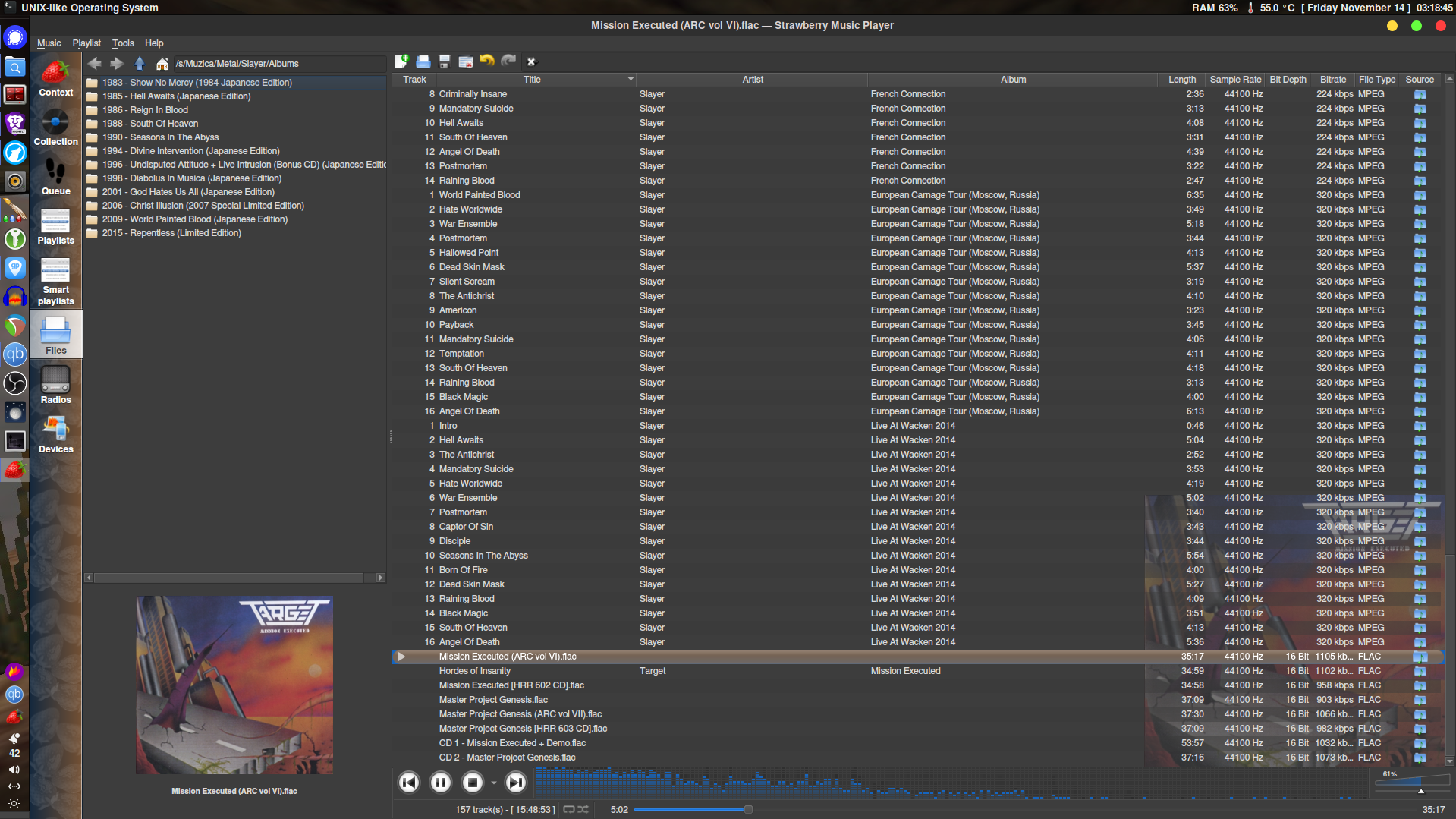The width and height of the screenshot is (1456, 819).
Task: Sort the playlist by Artist column
Action: pyautogui.click(x=753, y=80)
